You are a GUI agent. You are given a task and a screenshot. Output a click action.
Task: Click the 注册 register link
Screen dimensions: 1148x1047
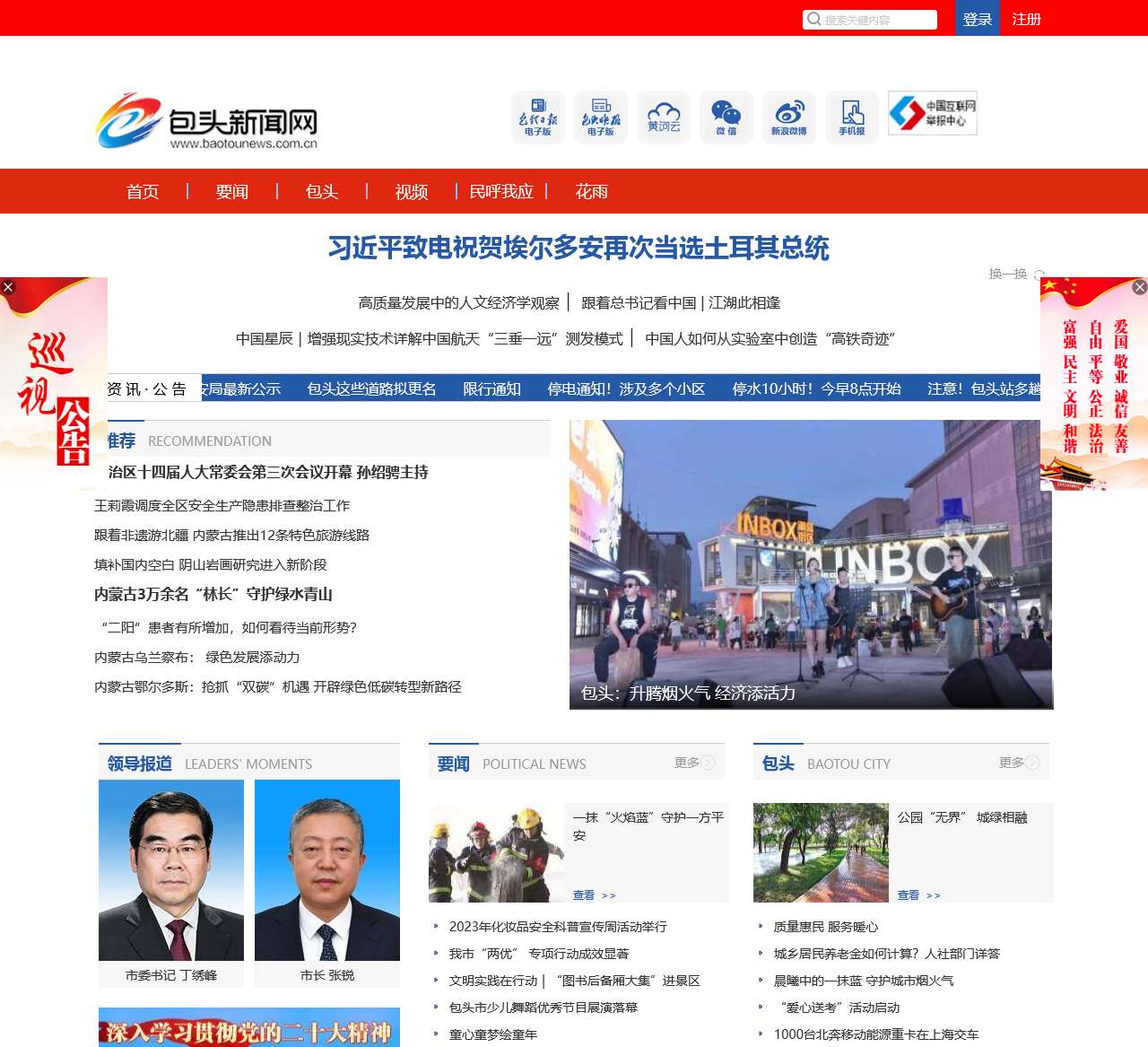(x=1027, y=19)
